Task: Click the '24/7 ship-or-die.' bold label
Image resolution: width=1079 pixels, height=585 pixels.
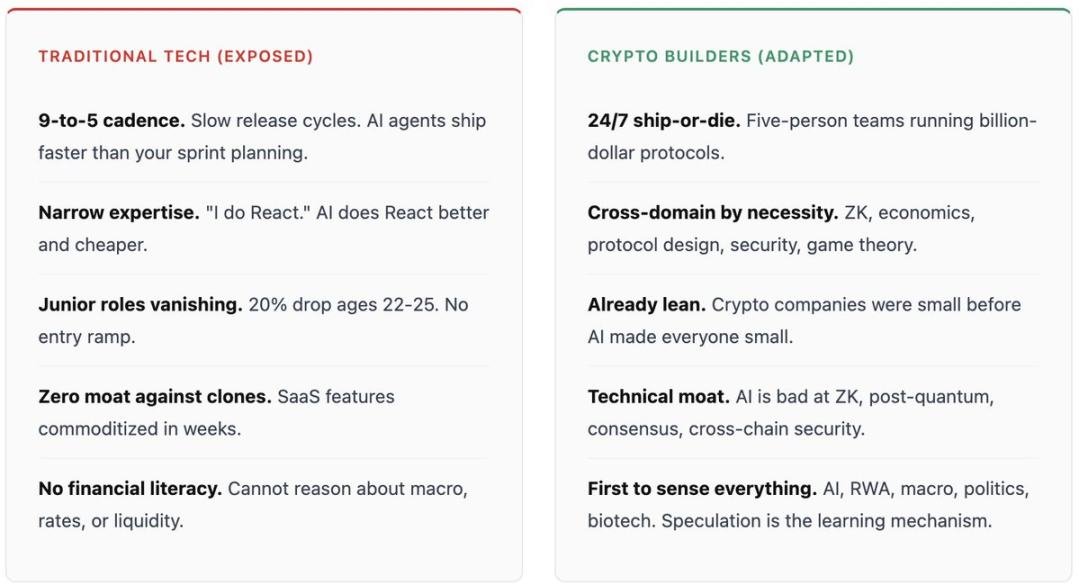Action: point(663,121)
